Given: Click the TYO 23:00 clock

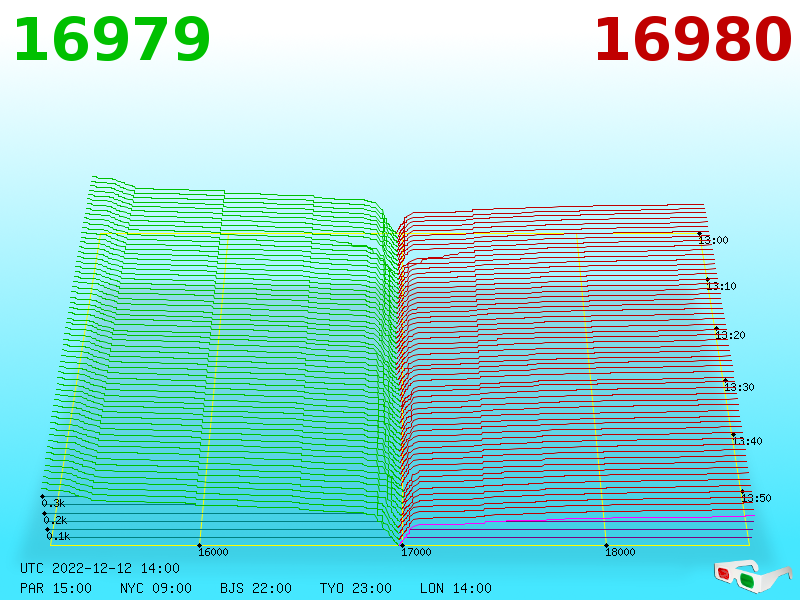Looking at the screenshot, I should coord(356,588).
